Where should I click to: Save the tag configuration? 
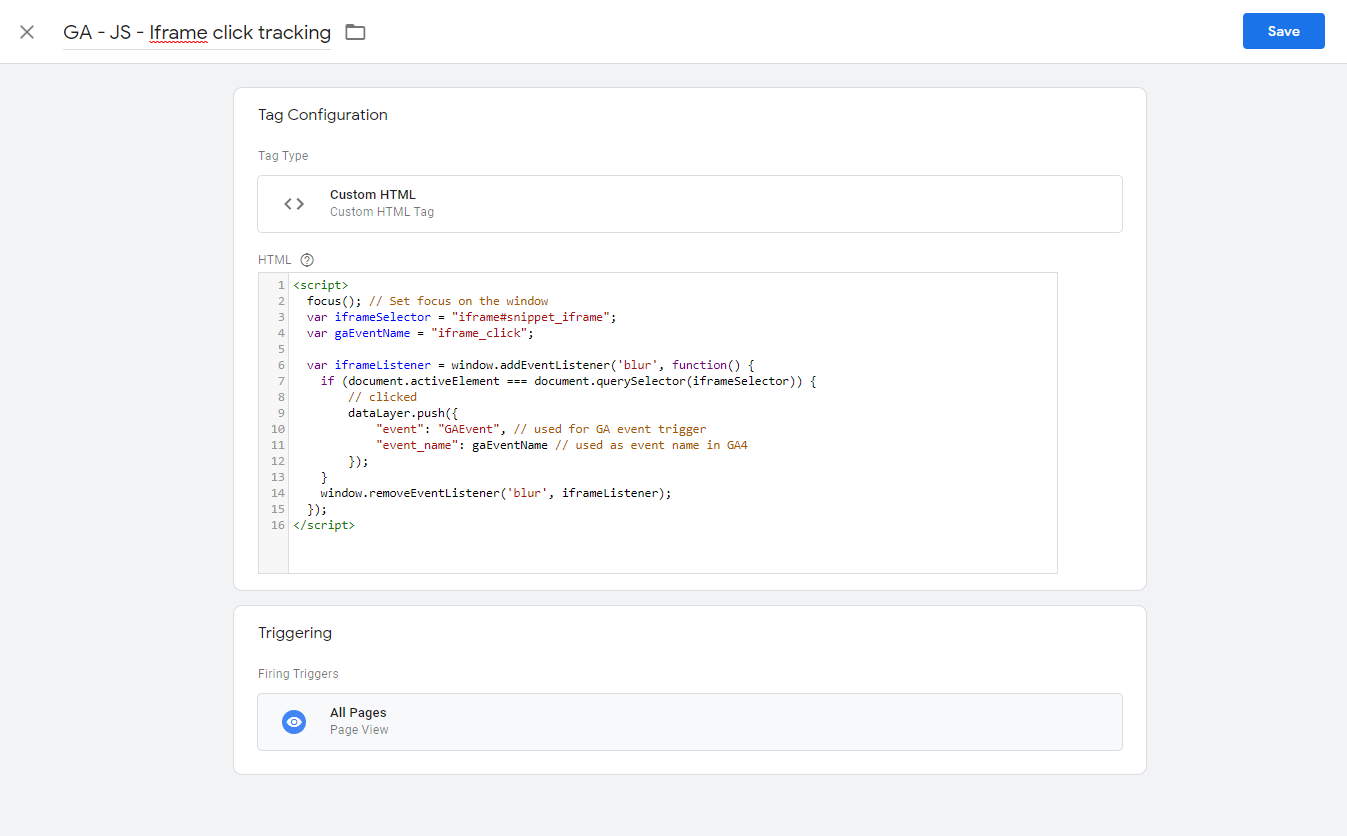(1283, 31)
